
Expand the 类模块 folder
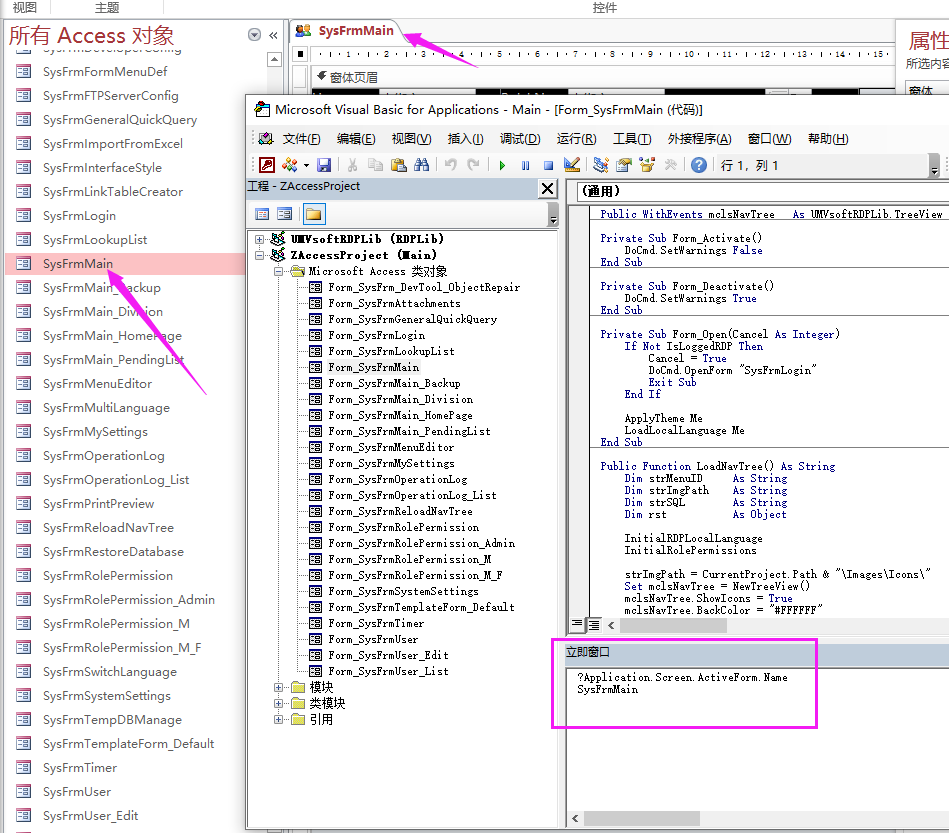pyautogui.click(x=278, y=703)
